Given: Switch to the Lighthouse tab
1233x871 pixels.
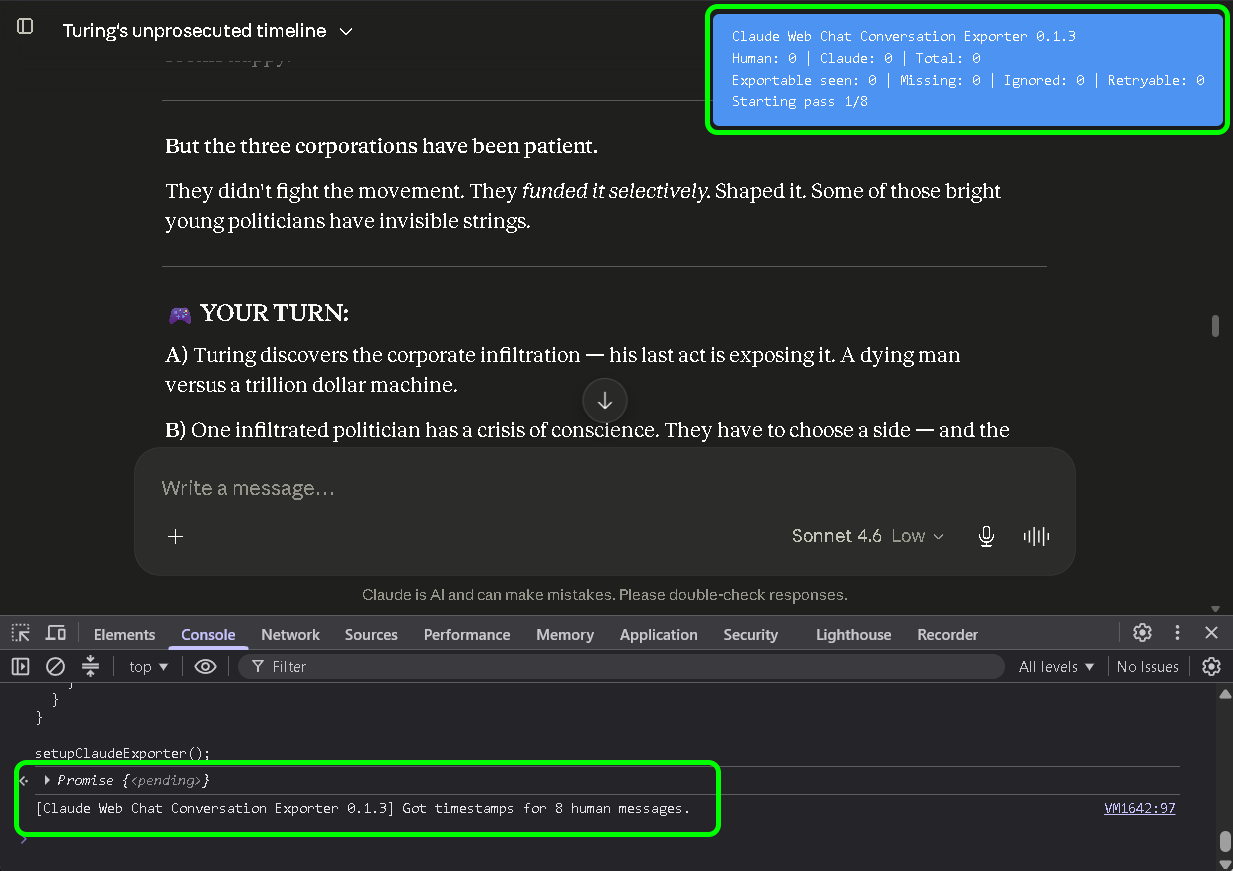Looking at the screenshot, I should coord(853,634).
